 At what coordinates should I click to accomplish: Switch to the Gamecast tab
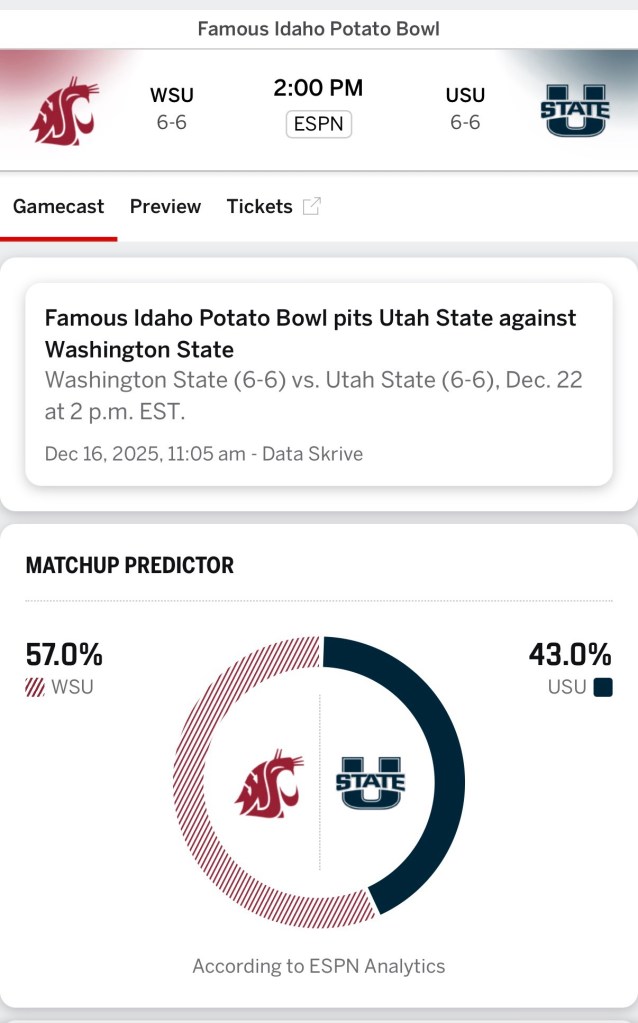(x=58, y=207)
